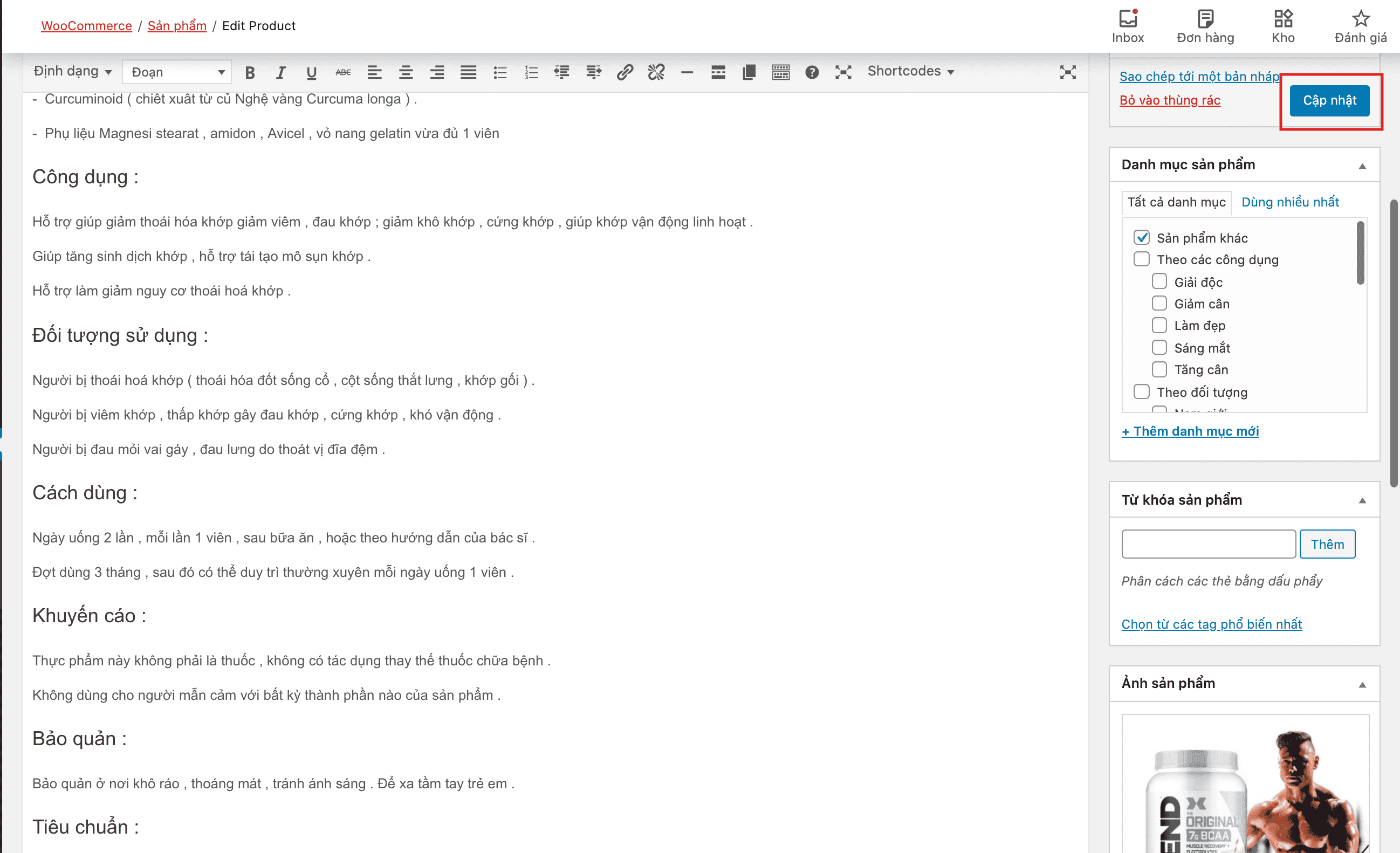Switch to the Dùng nhiều nhất tab
1400x853 pixels.
(1290, 202)
